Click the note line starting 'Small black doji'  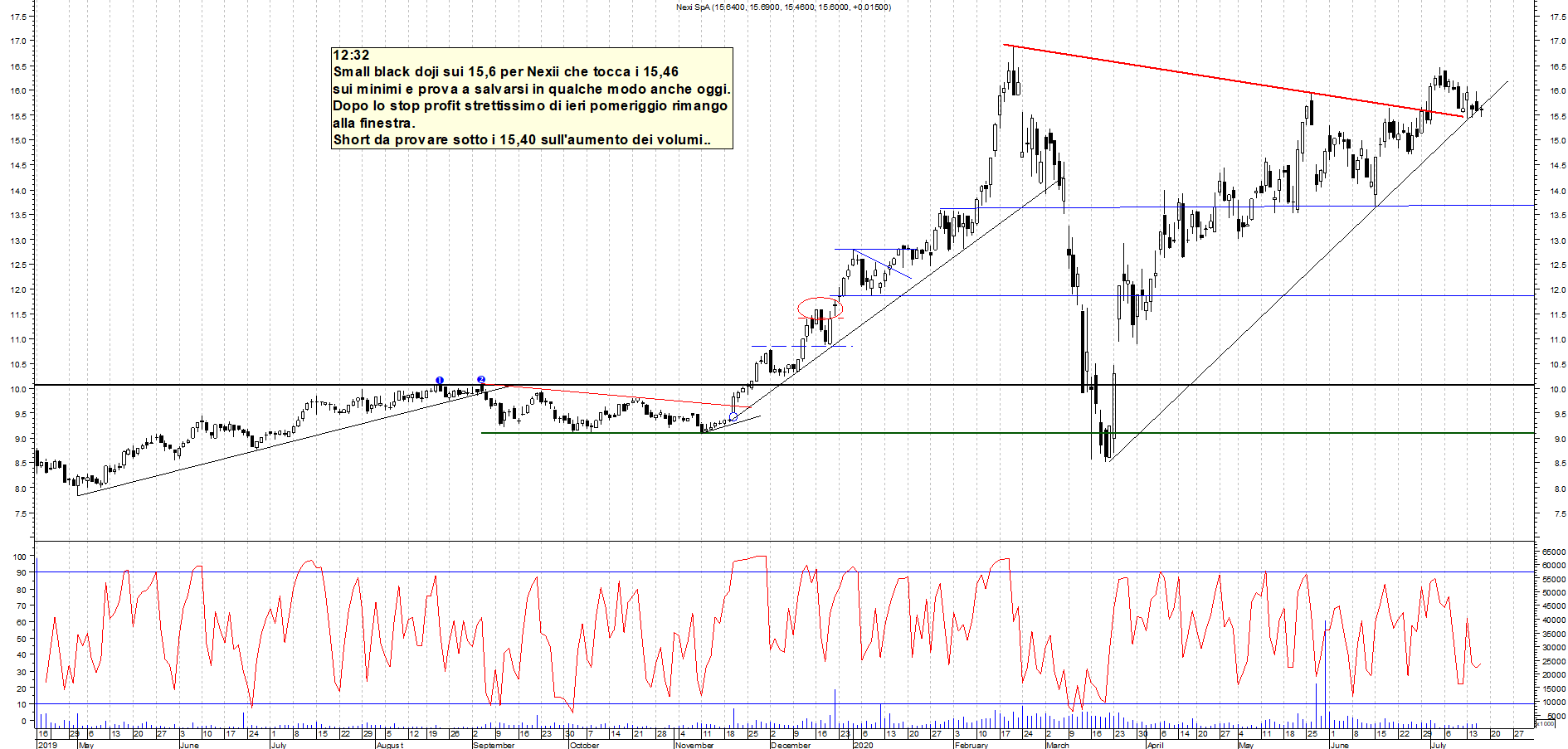coord(506,72)
